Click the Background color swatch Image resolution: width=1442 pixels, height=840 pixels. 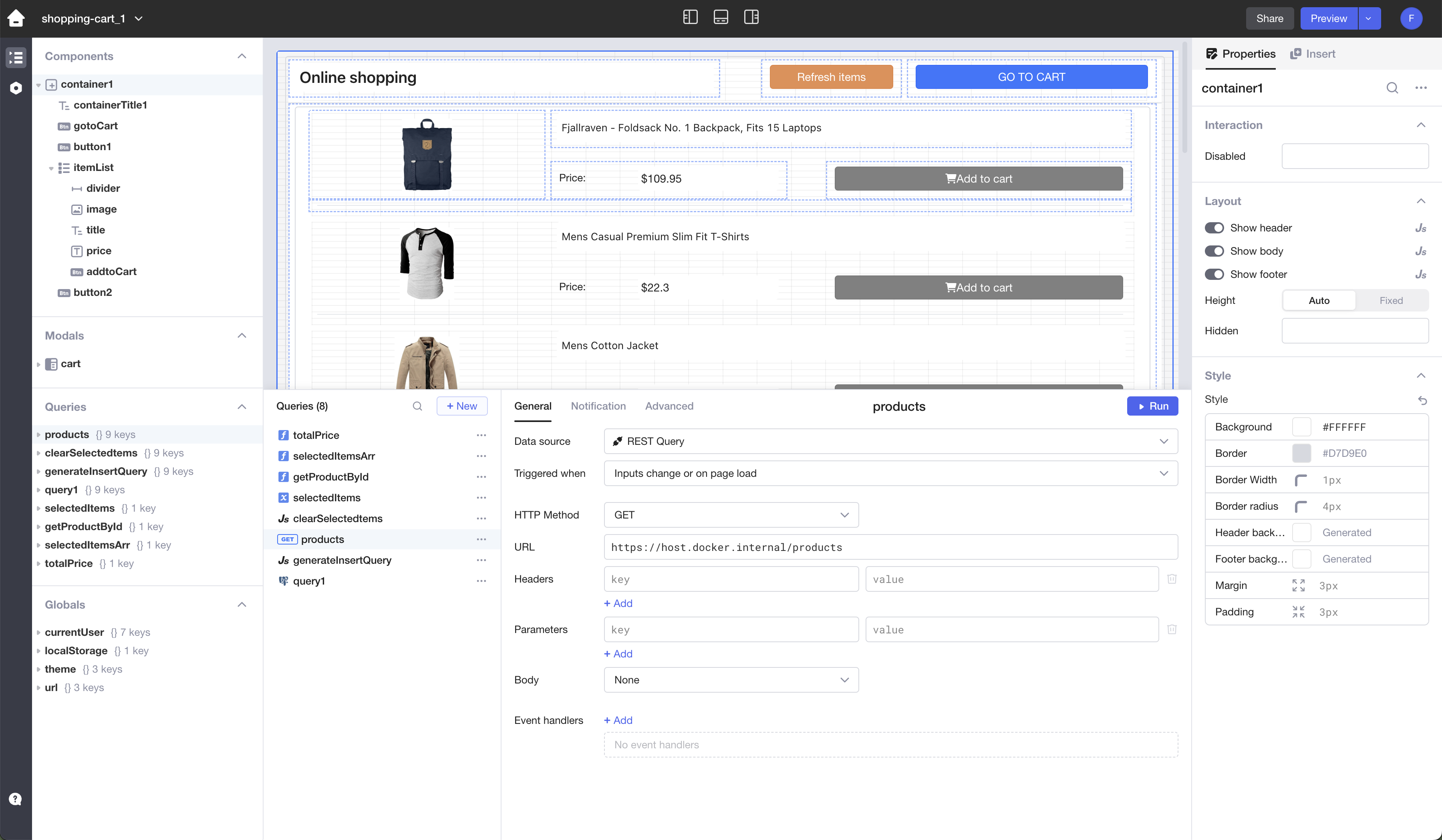click(1301, 427)
